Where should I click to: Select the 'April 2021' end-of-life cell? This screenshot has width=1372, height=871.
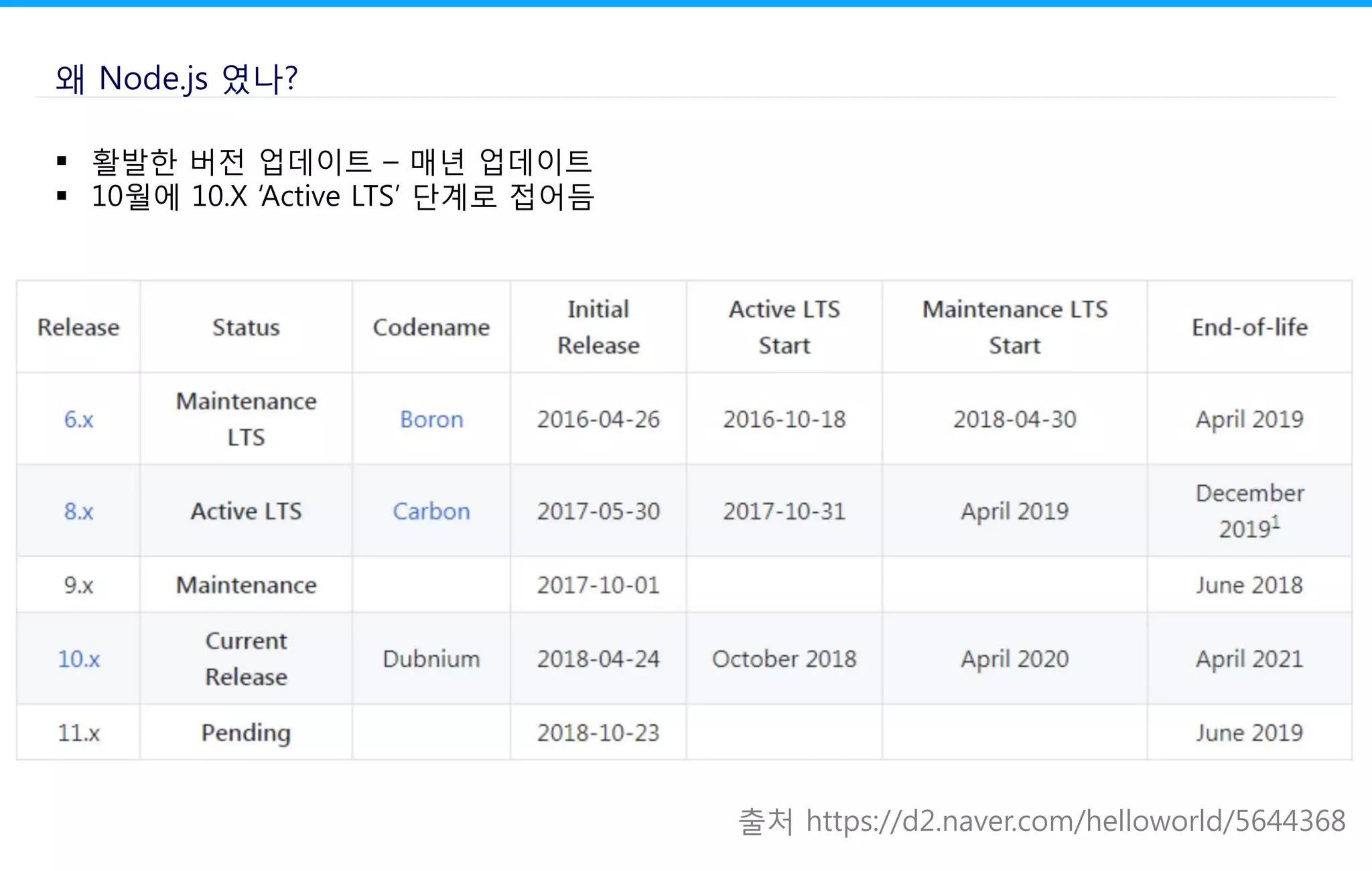point(1249,659)
